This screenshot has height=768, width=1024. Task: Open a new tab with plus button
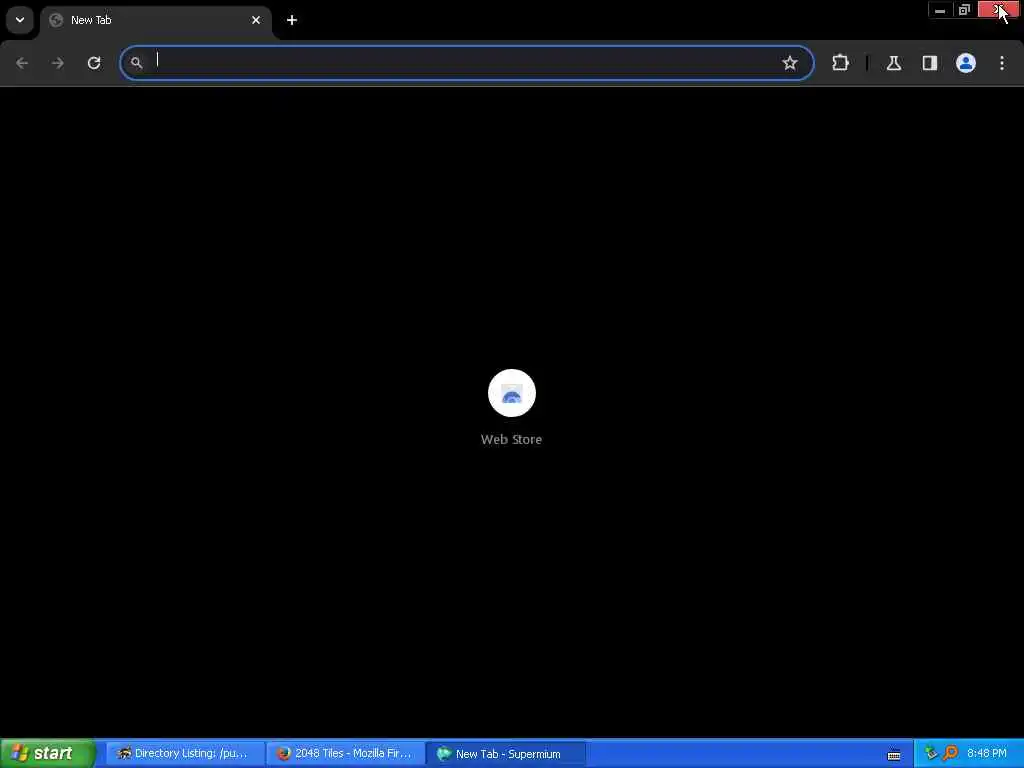(292, 20)
